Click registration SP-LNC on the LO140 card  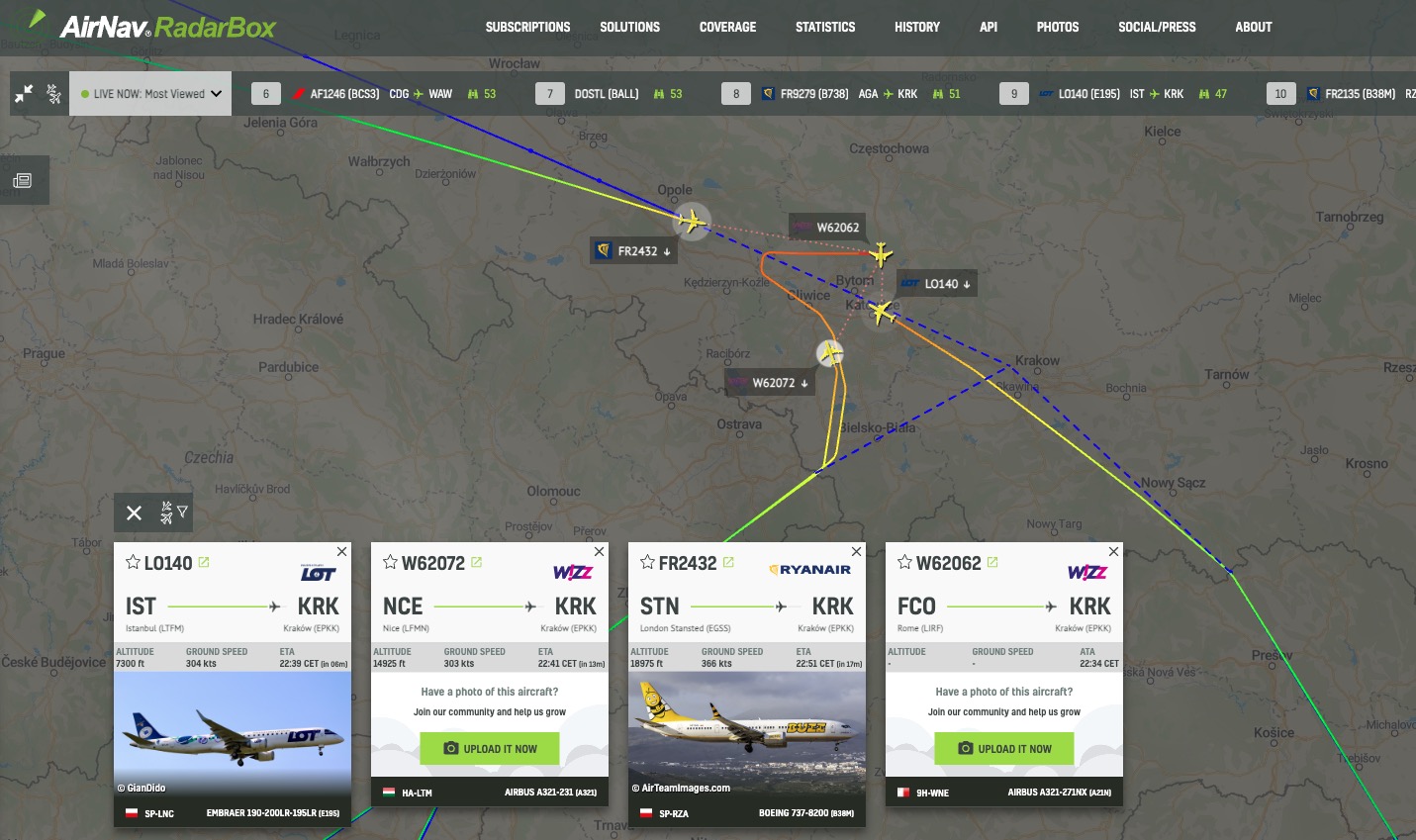pos(159,813)
